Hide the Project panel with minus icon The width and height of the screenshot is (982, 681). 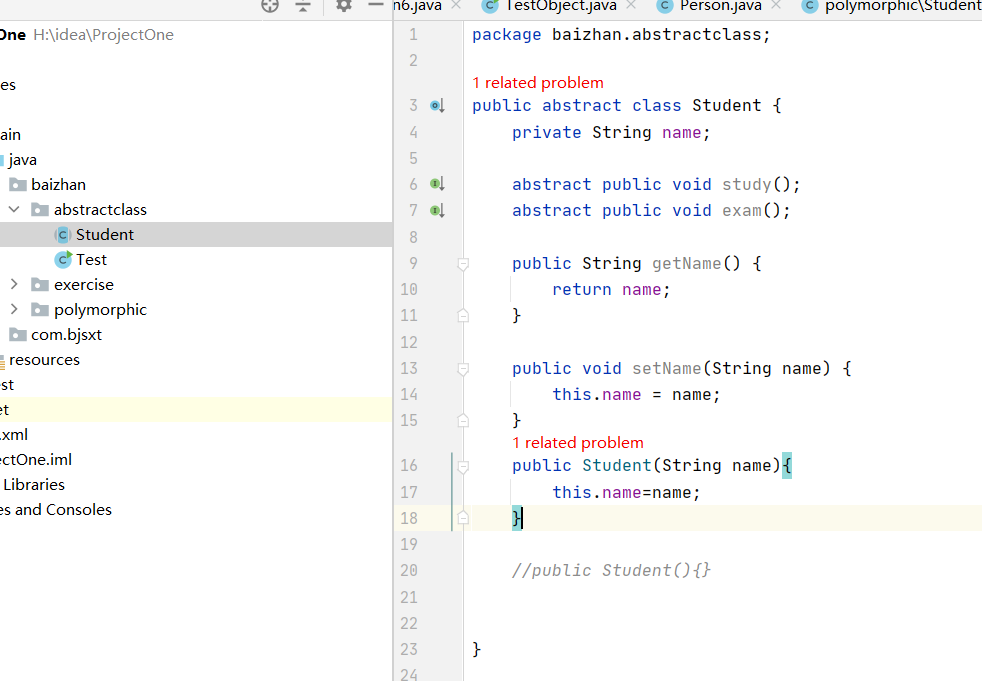pyautogui.click(x=376, y=5)
